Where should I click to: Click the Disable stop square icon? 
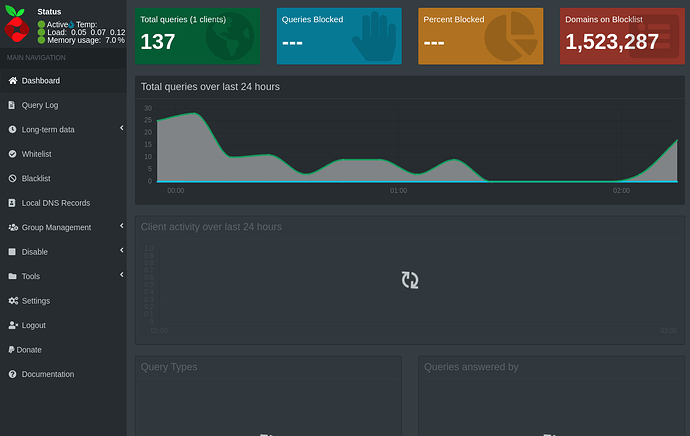12,252
